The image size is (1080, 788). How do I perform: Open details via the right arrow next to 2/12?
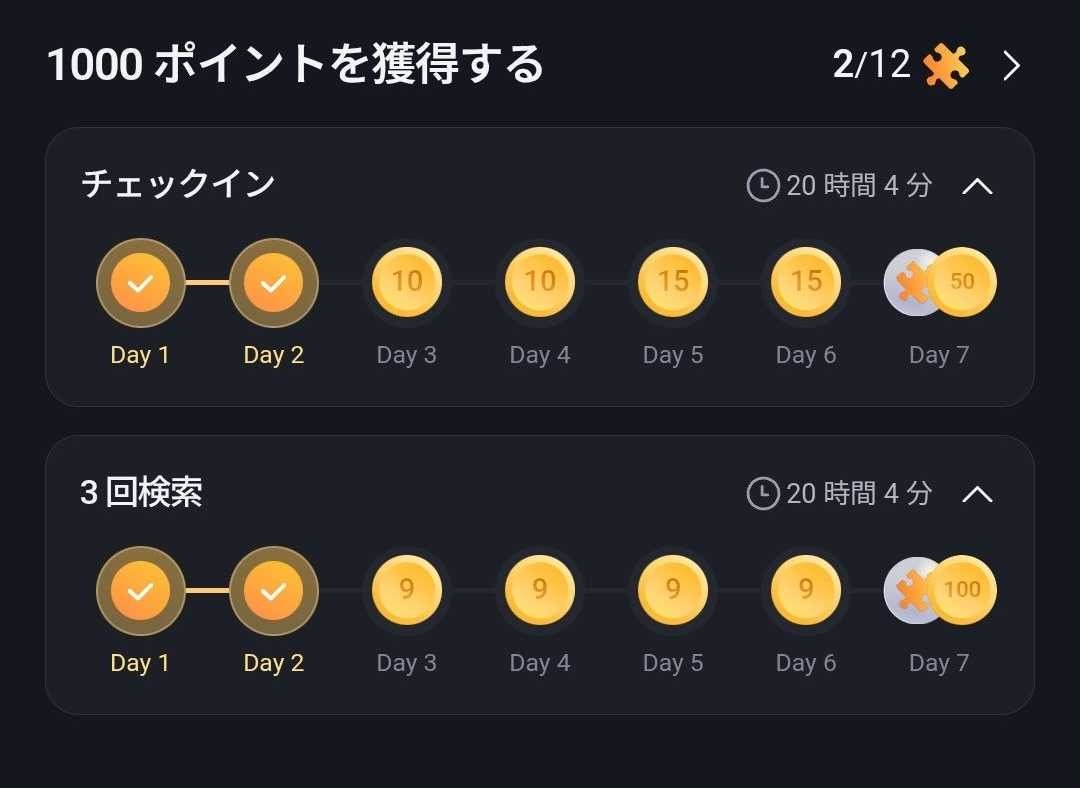1010,64
